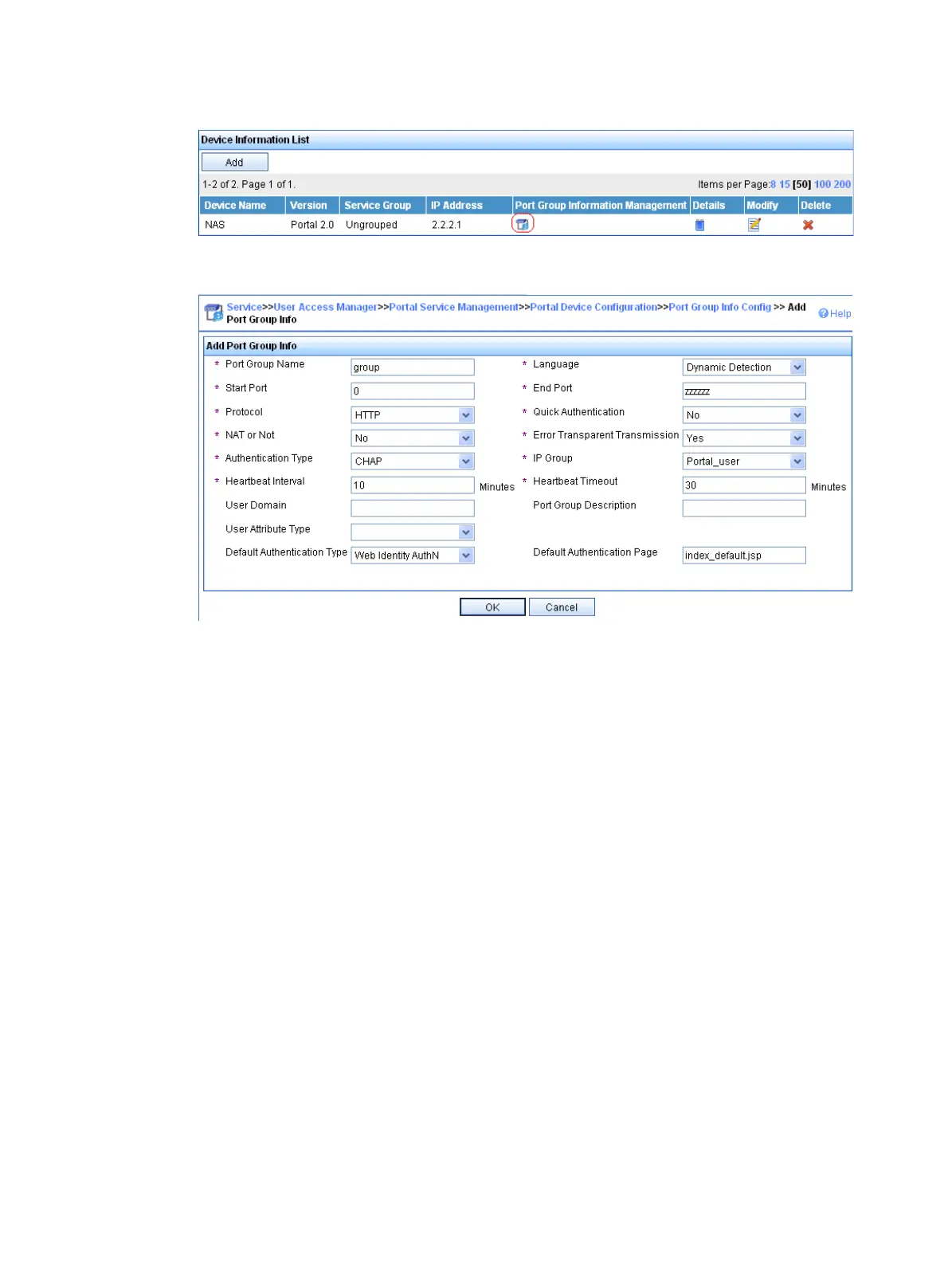This screenshot has height=1288, width=948.
Task: Click the Port Group Info page icon
Action: 213,312
